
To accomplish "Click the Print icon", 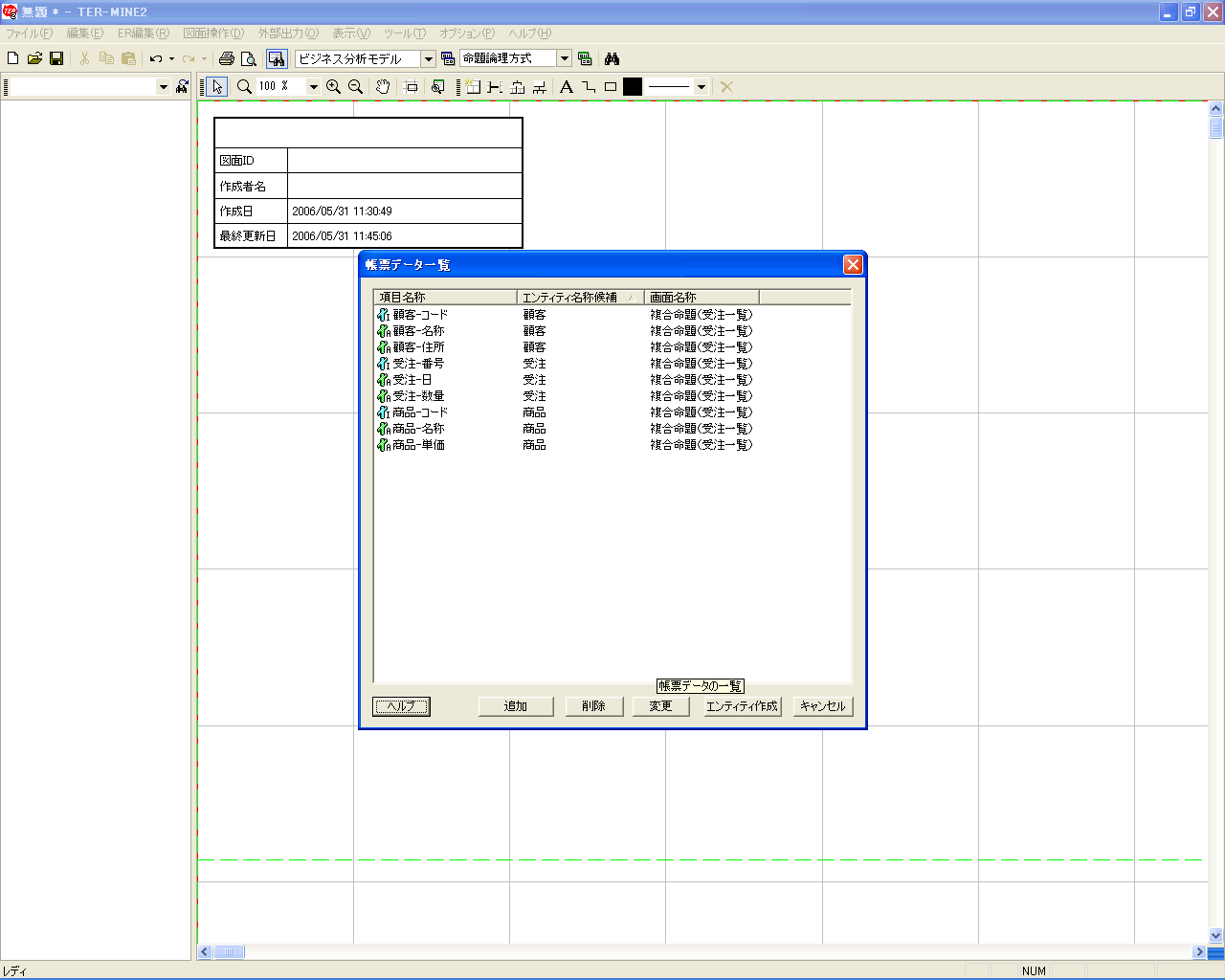I will coord(227,58).
